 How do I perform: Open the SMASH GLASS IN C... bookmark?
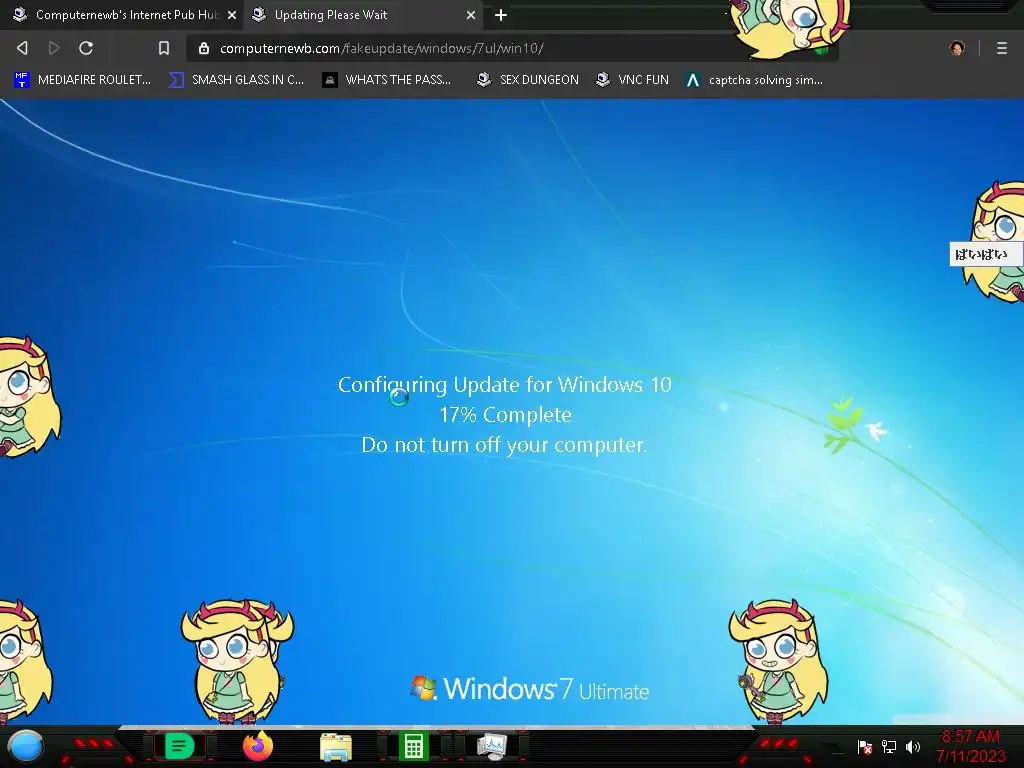point(236,80)
